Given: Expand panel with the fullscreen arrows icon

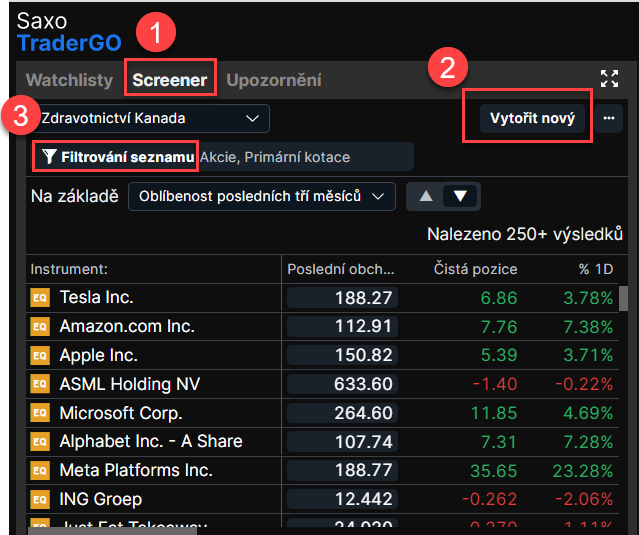Looking at the screenshot, I should (609, 79).
